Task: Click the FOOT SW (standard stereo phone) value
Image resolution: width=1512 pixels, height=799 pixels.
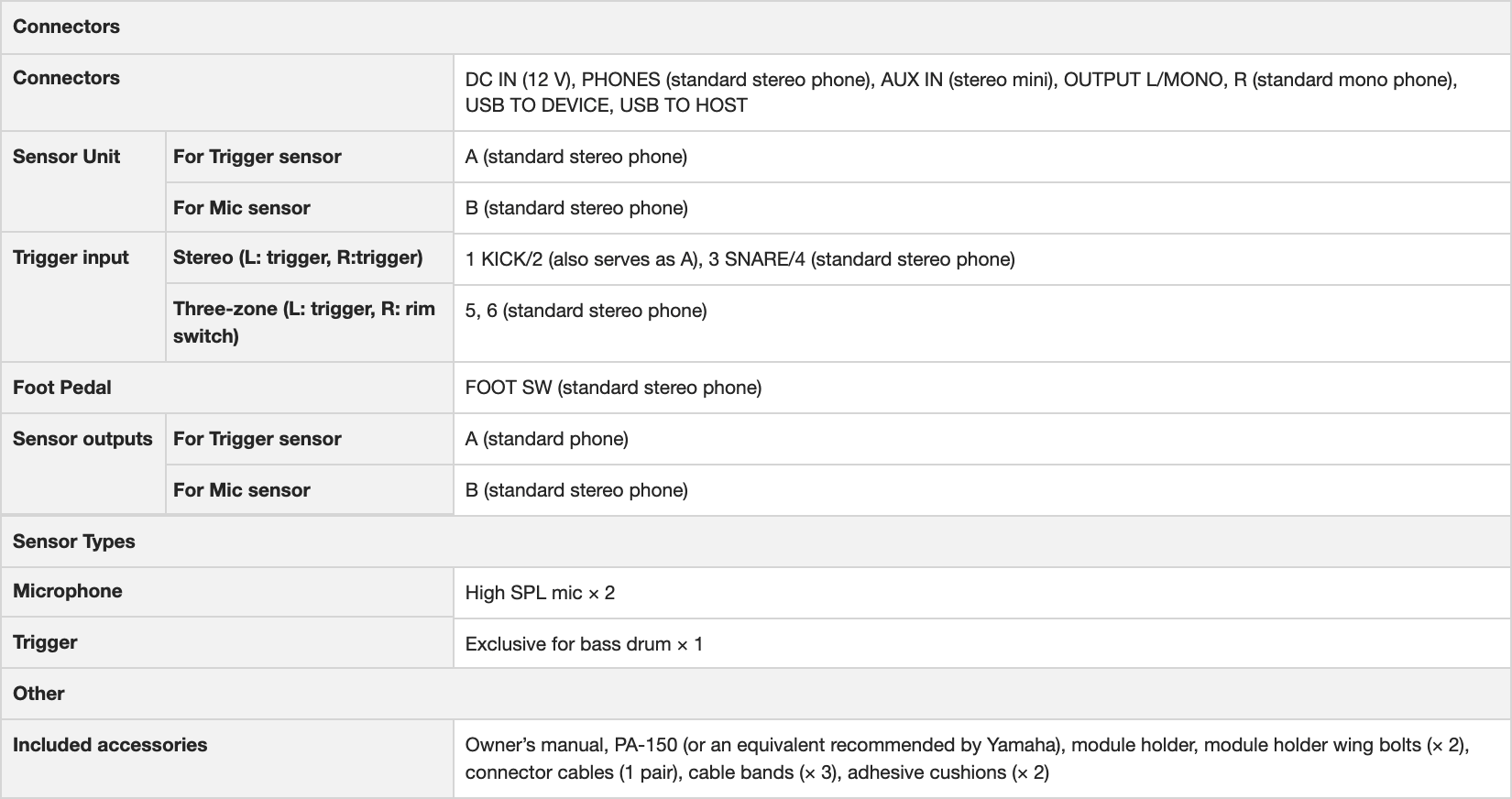Action: tap(613, 388)
